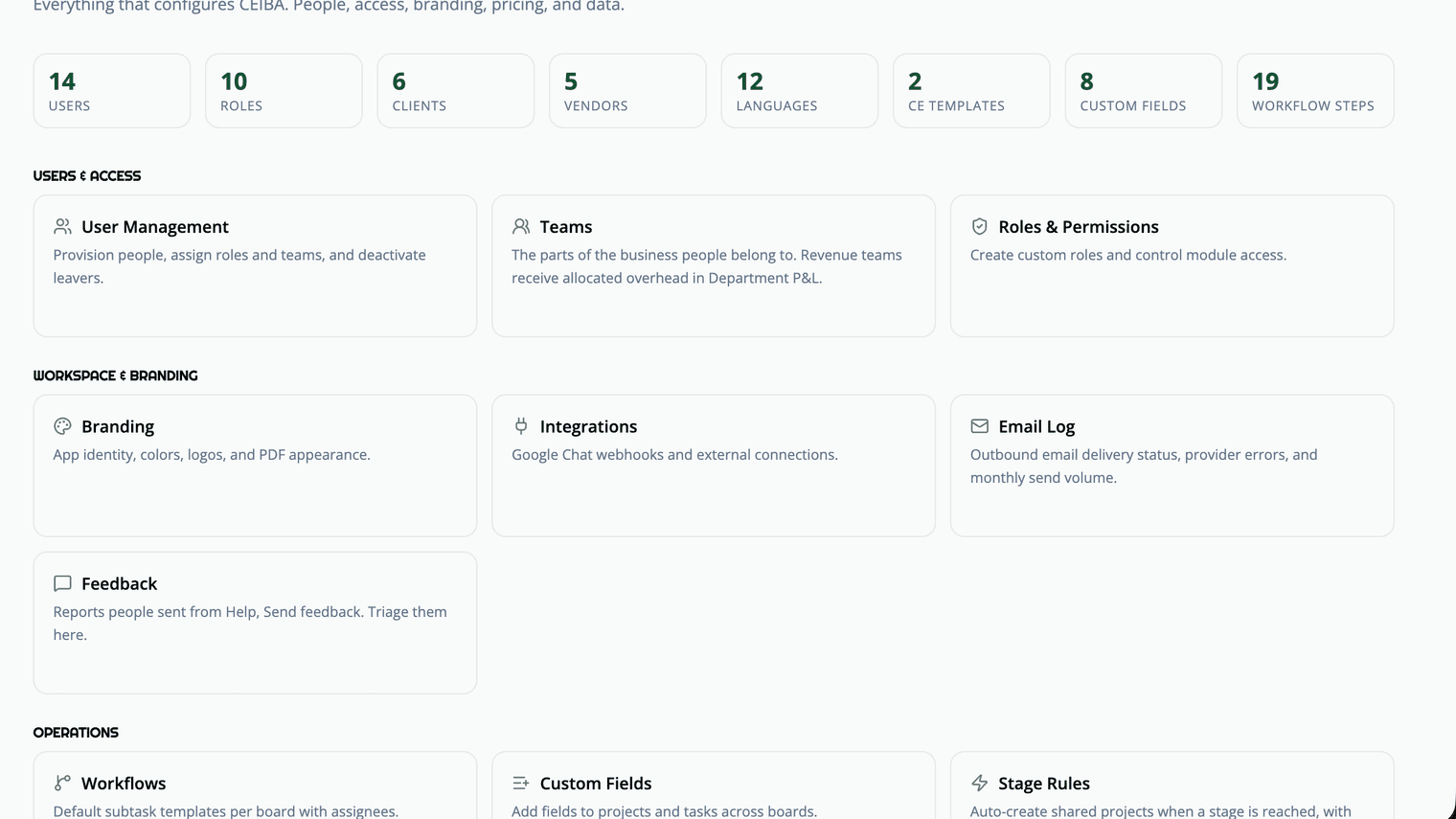Open the 14 Users stat card
Image resolution: width=1456 pixels, height=819 pixels.
point(112,91)
